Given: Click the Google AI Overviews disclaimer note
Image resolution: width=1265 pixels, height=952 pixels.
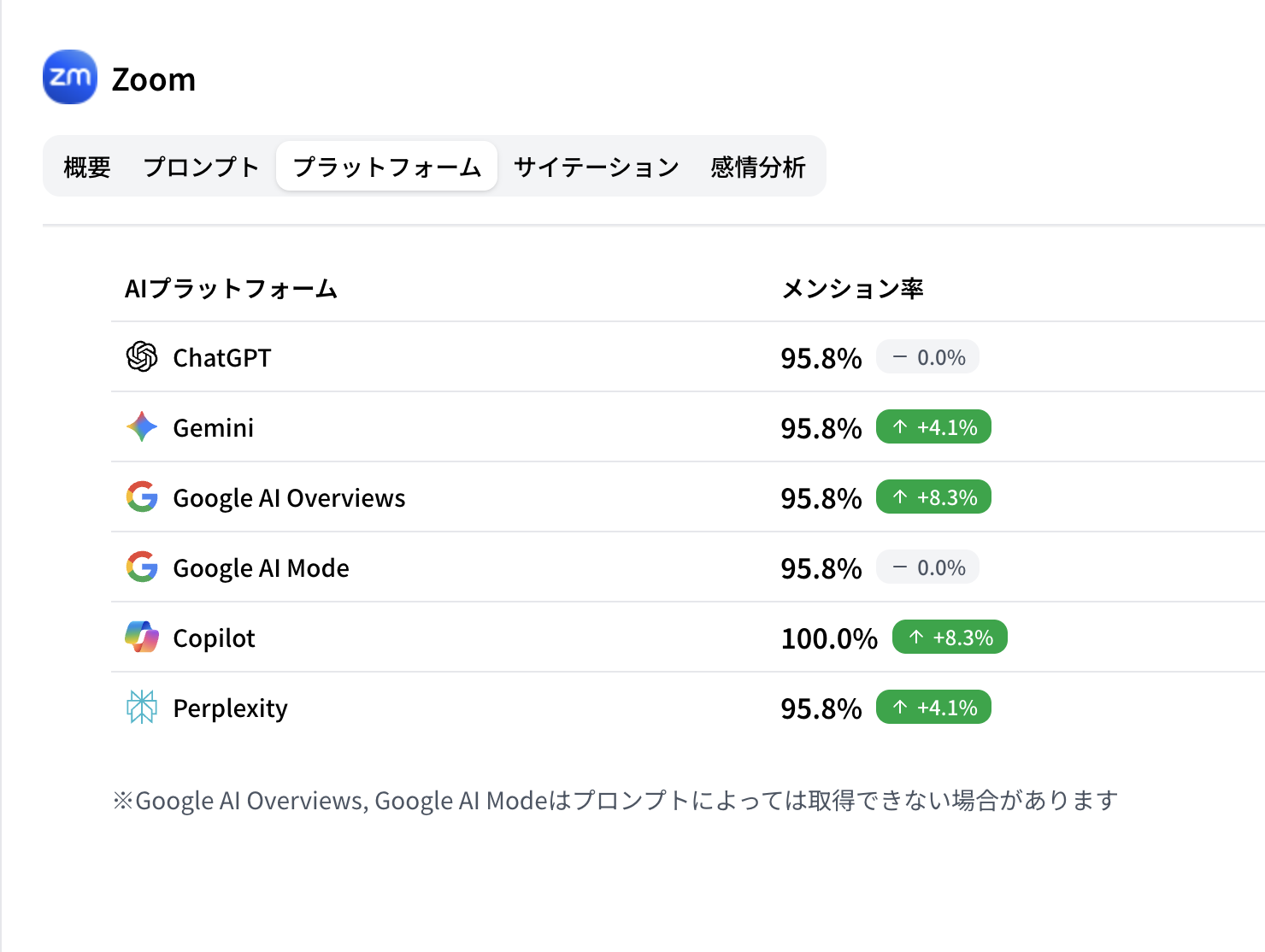Looking at the screenshot, I should 615,800.
